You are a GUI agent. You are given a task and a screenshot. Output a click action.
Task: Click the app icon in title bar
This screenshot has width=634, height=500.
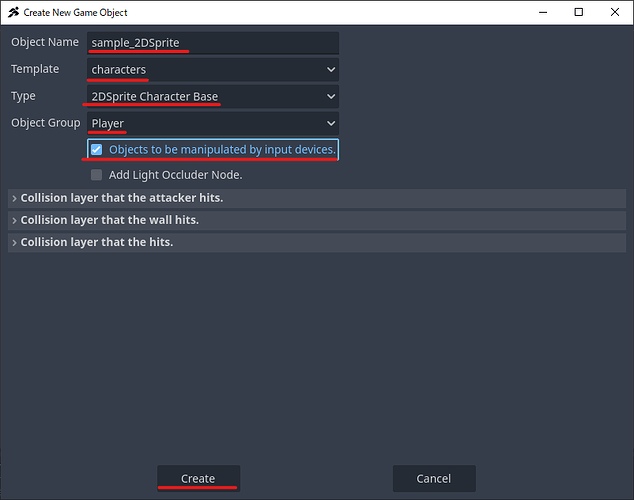[x=13, y=12]
